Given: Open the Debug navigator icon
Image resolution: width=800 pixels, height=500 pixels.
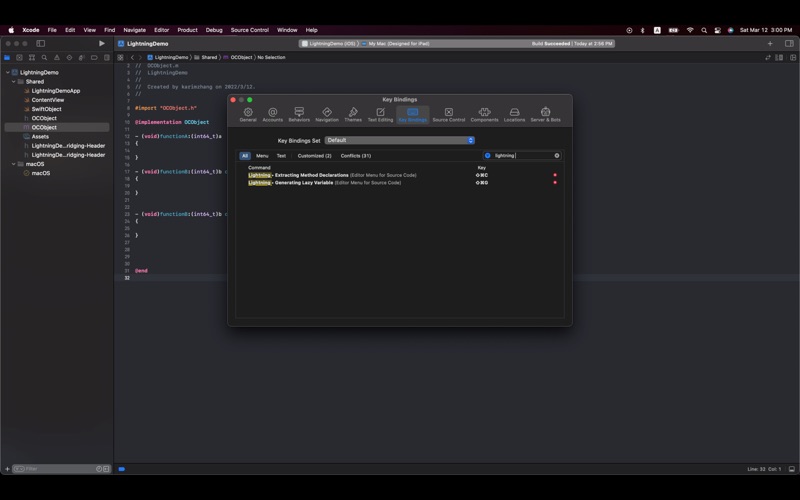Looking at the screenshot, I should [x=82, y=58].
